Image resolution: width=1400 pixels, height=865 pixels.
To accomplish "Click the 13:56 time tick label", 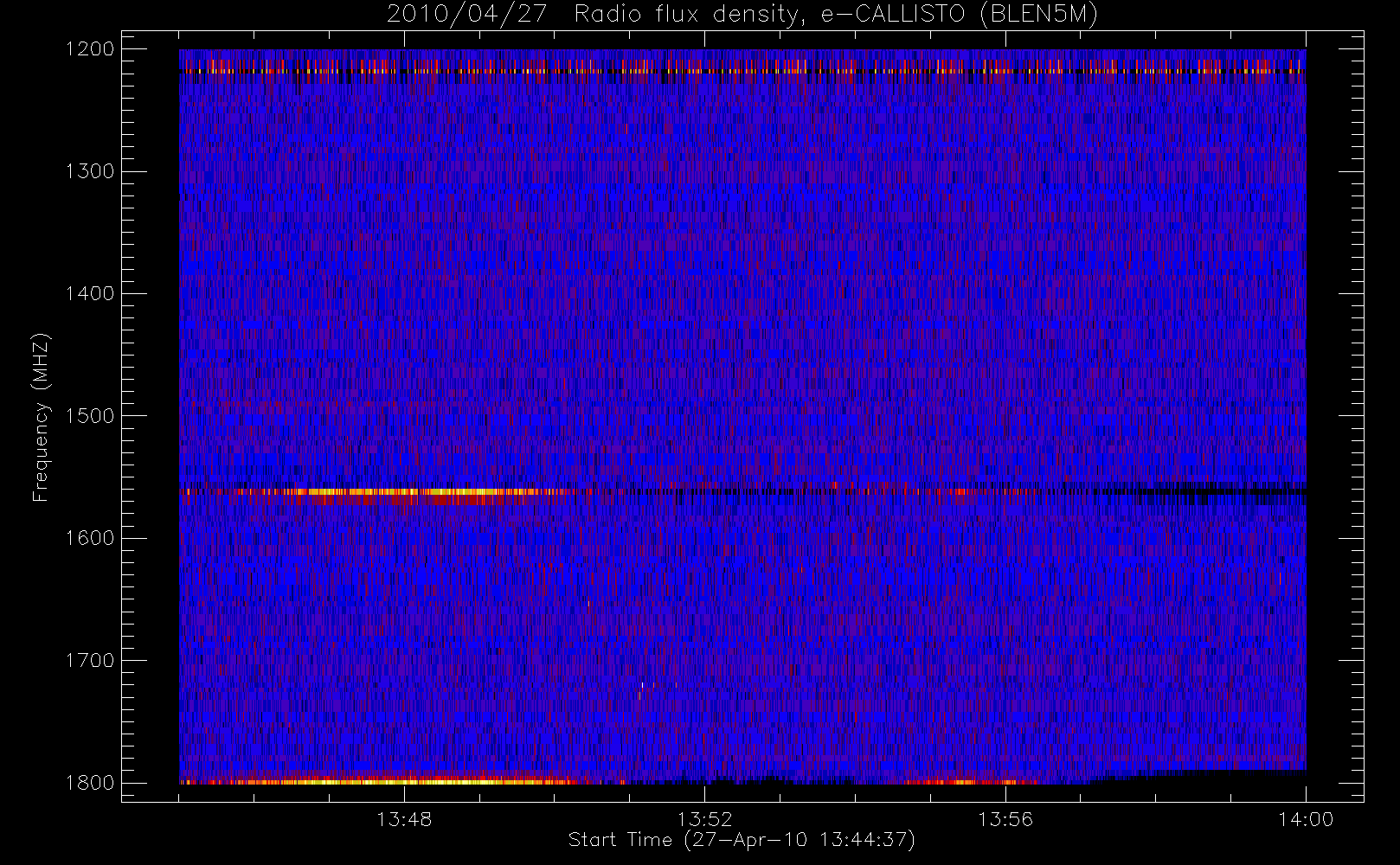I will pyautogui.click(x=1005, y=819).
